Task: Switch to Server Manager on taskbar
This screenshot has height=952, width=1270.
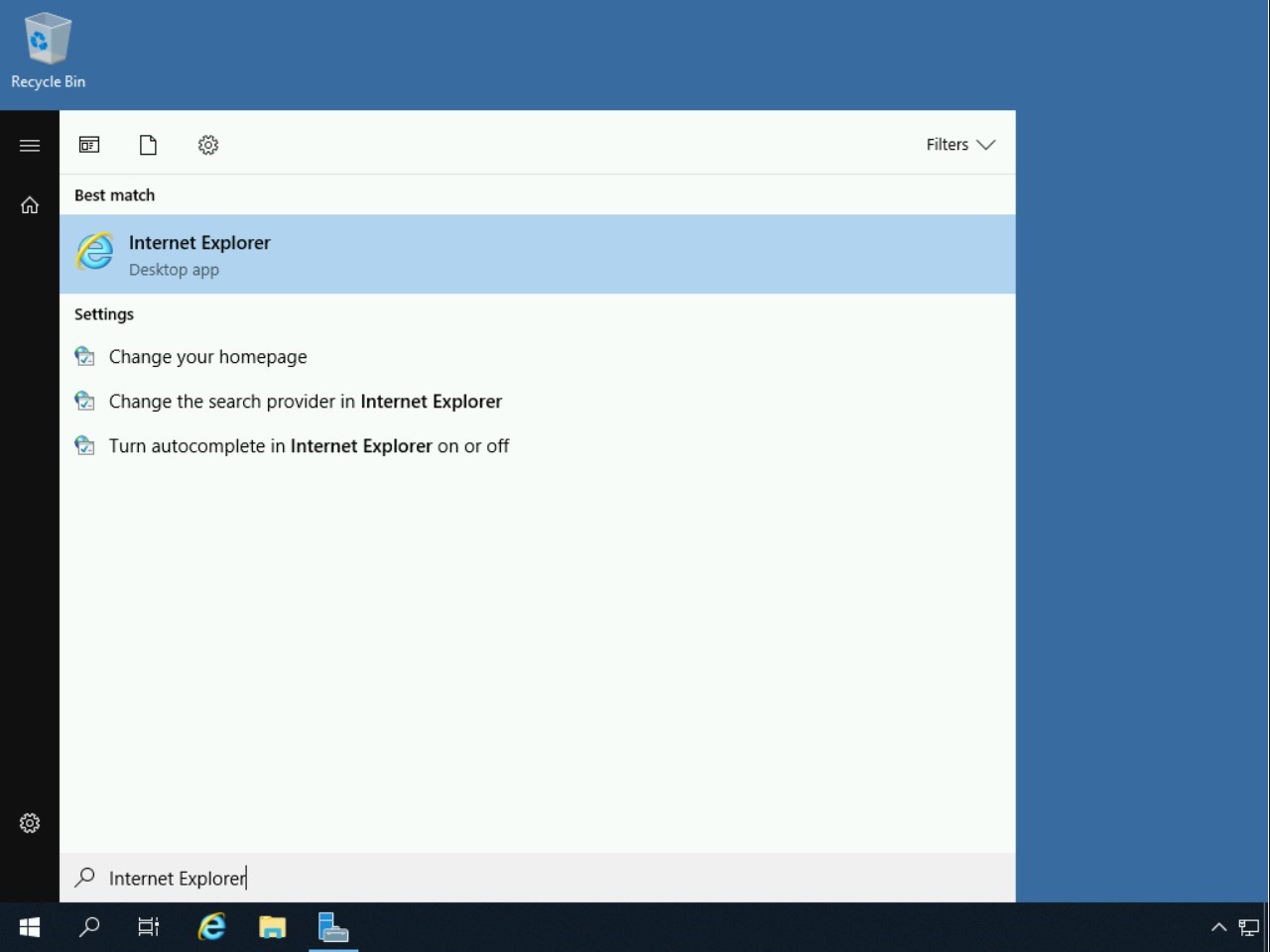Action: click(x=333, y=927)
